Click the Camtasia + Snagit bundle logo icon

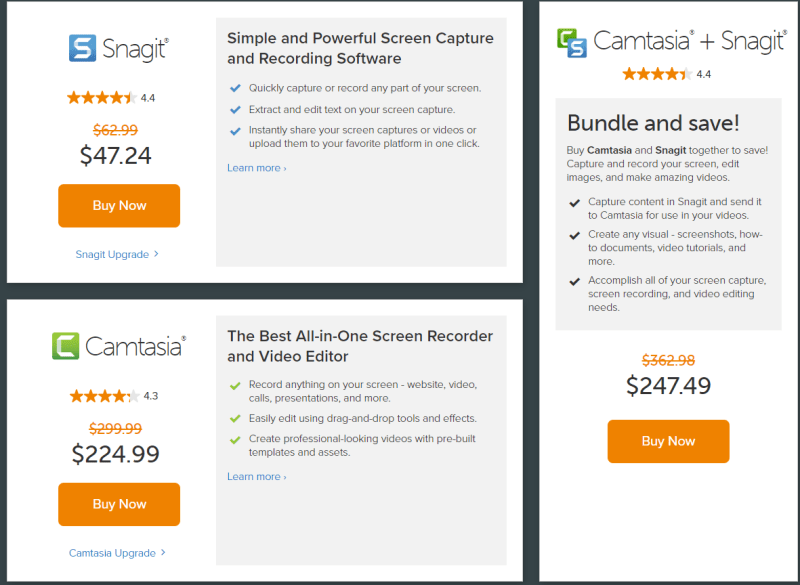click(572, 43)
